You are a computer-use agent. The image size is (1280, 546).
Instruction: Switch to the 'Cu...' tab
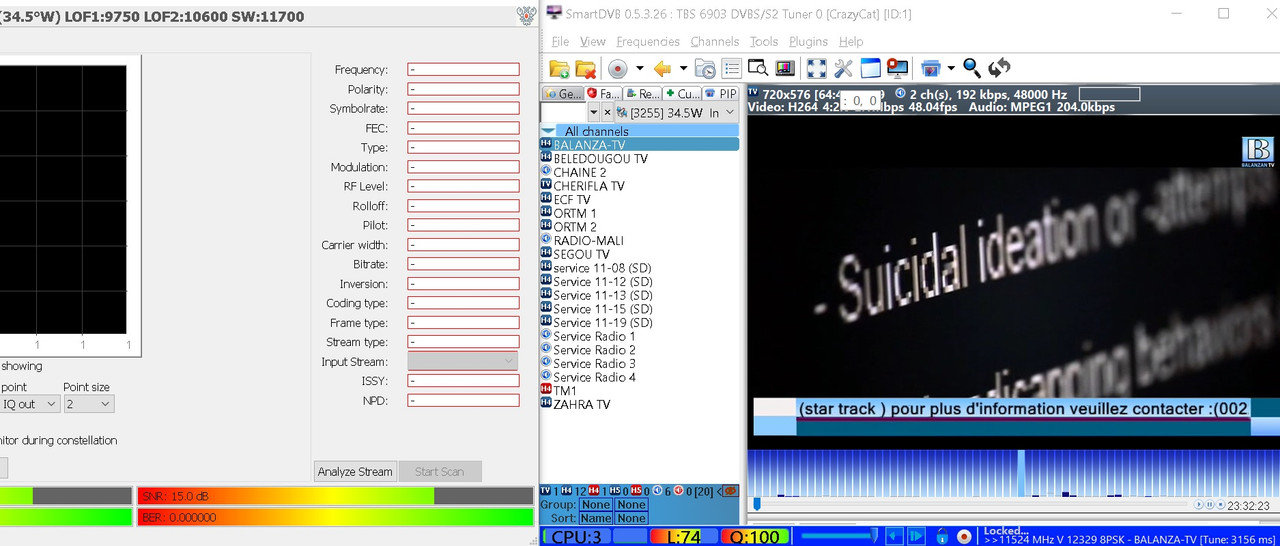coord(683,93)
